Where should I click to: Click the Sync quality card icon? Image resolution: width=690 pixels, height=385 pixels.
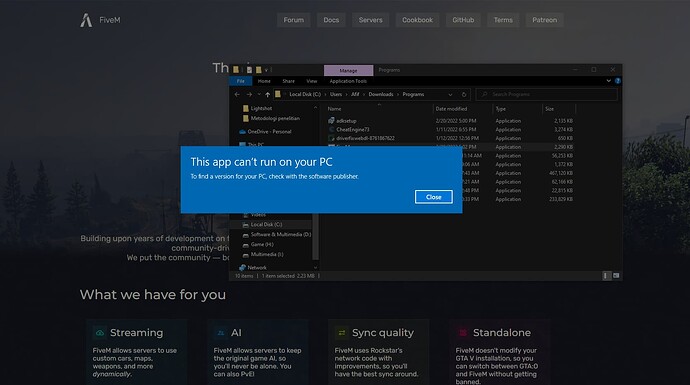[341, 333]
